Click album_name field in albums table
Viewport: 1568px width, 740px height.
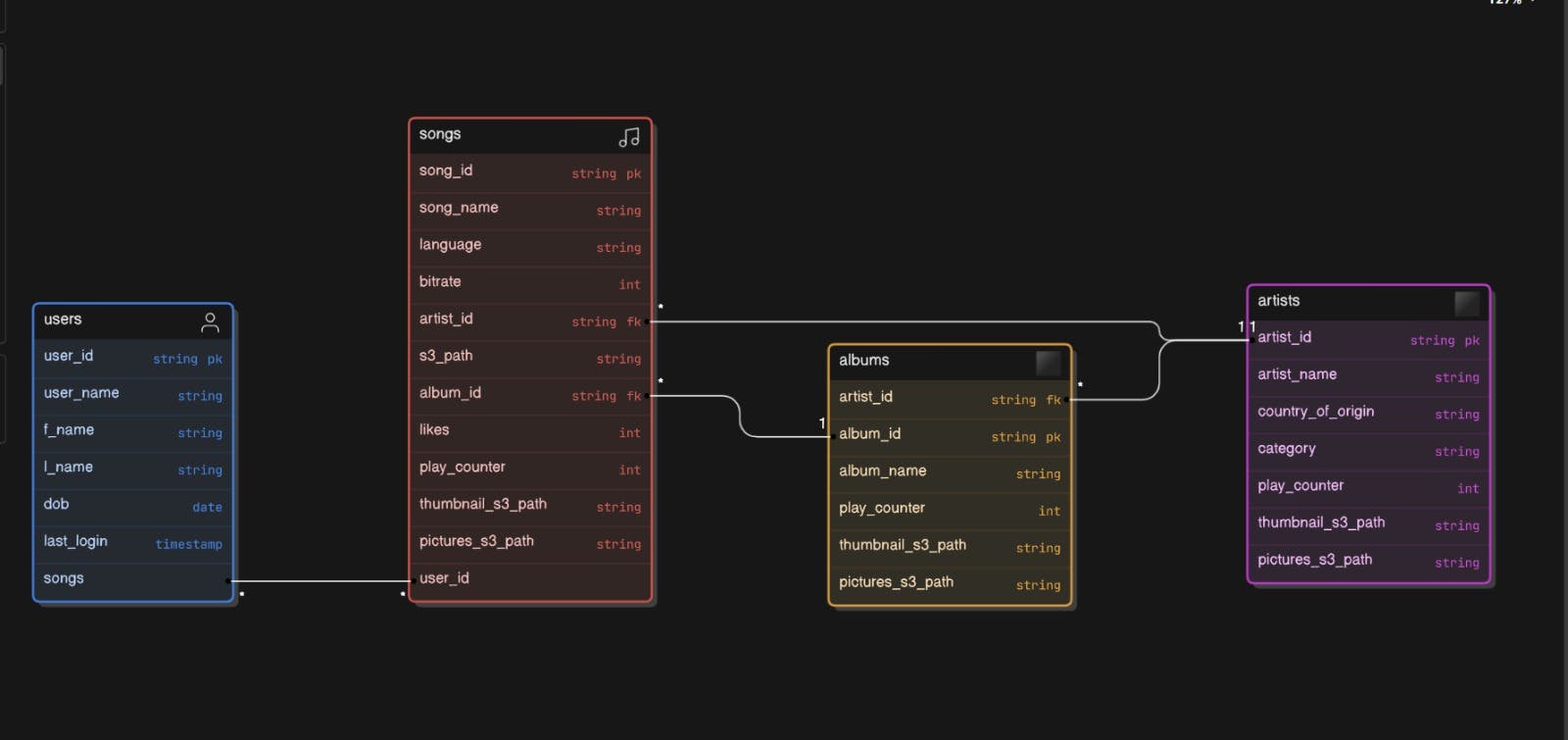pos(950,473)
